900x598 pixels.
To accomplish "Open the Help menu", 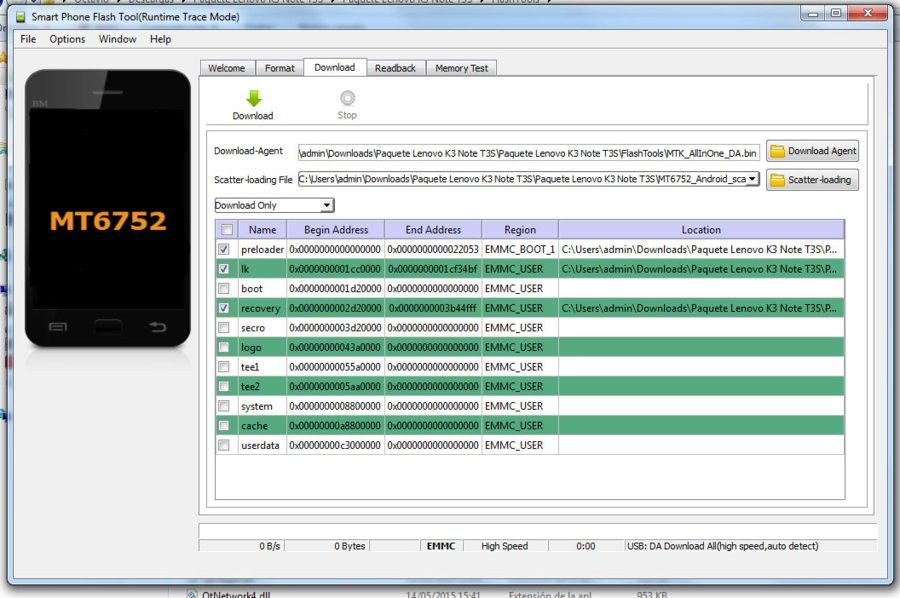I will pos(160,39).
